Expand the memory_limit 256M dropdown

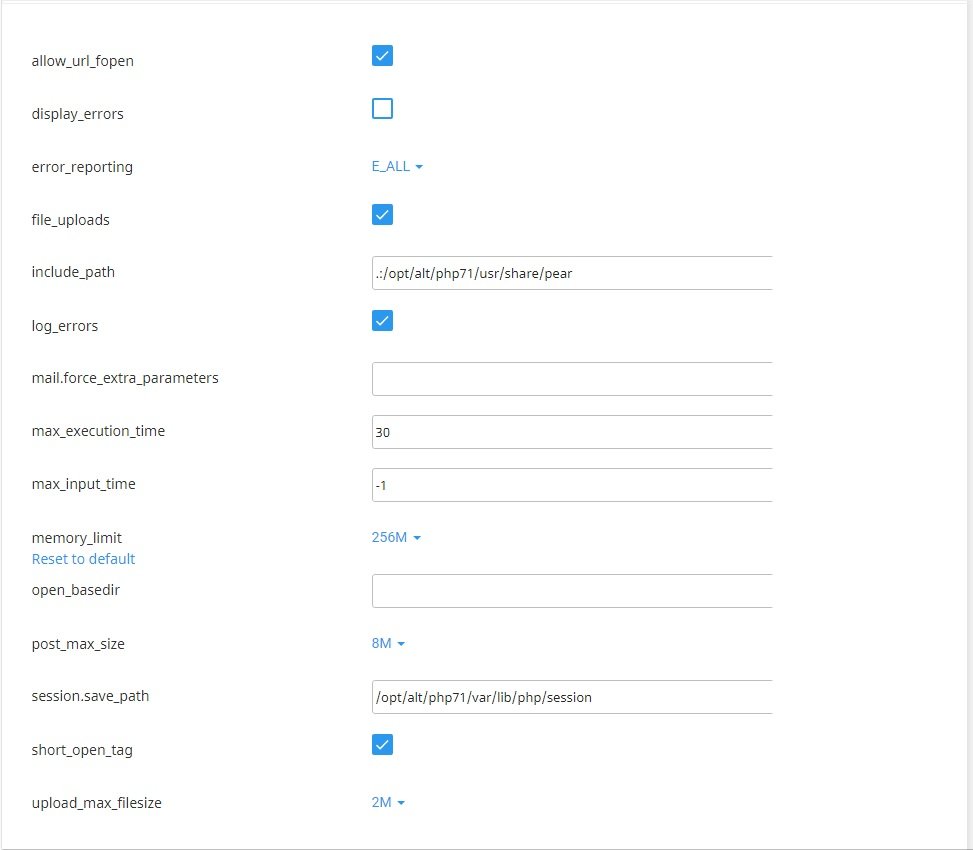click(x=396, y=537)
